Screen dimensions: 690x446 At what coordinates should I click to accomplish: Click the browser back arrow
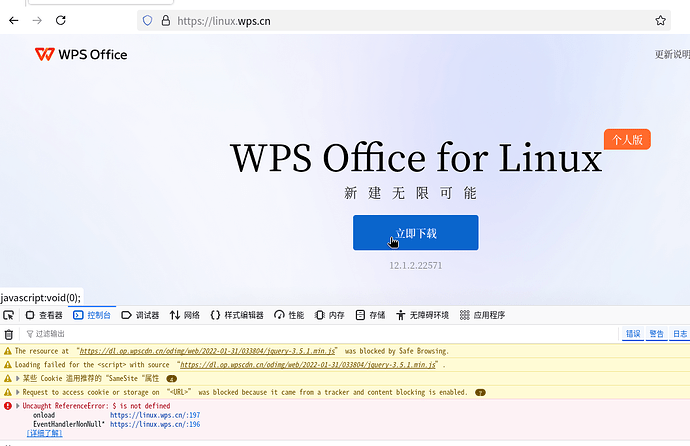12,20
